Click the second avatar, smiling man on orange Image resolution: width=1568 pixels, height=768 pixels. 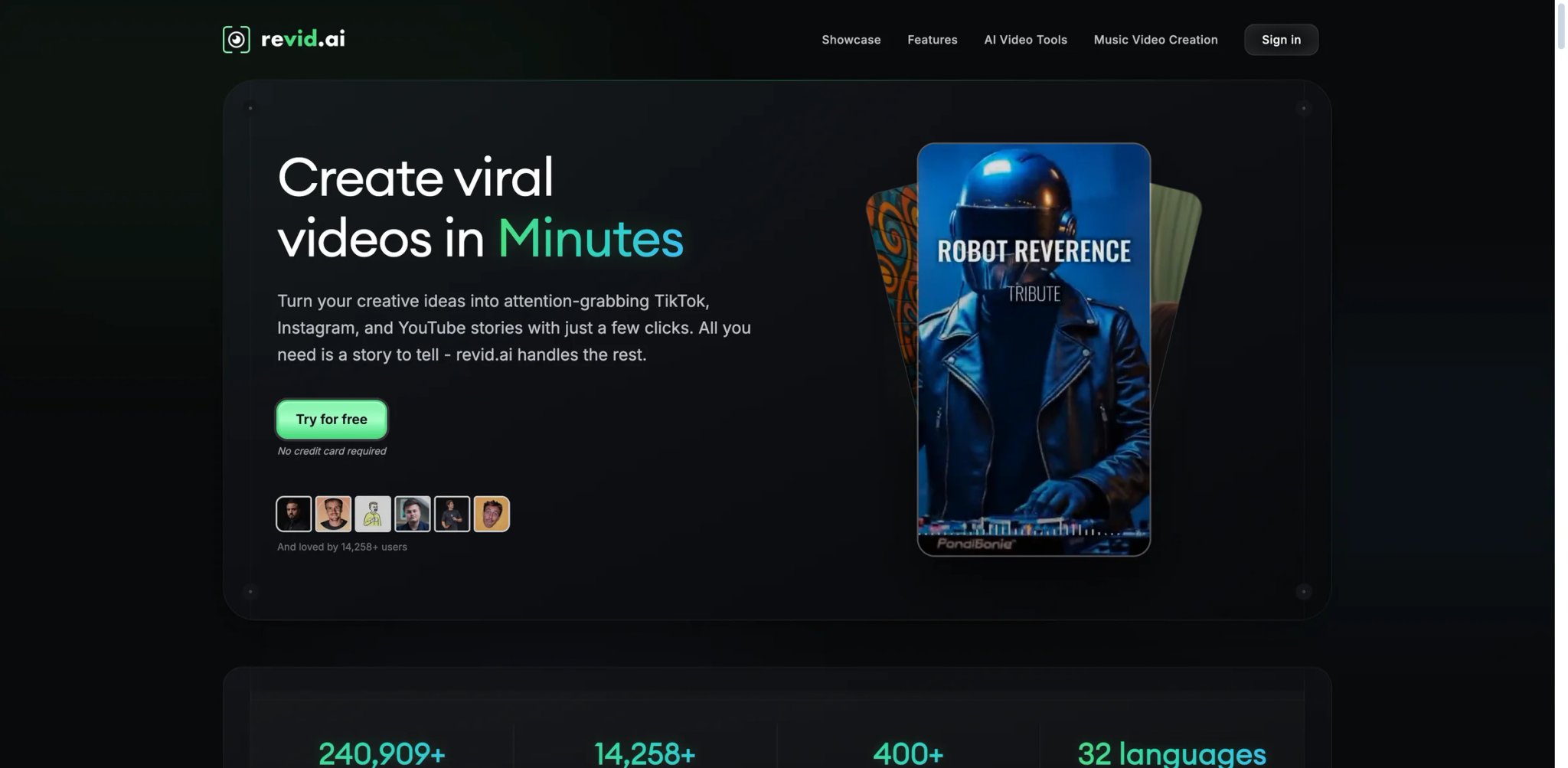tap(333, 514)
